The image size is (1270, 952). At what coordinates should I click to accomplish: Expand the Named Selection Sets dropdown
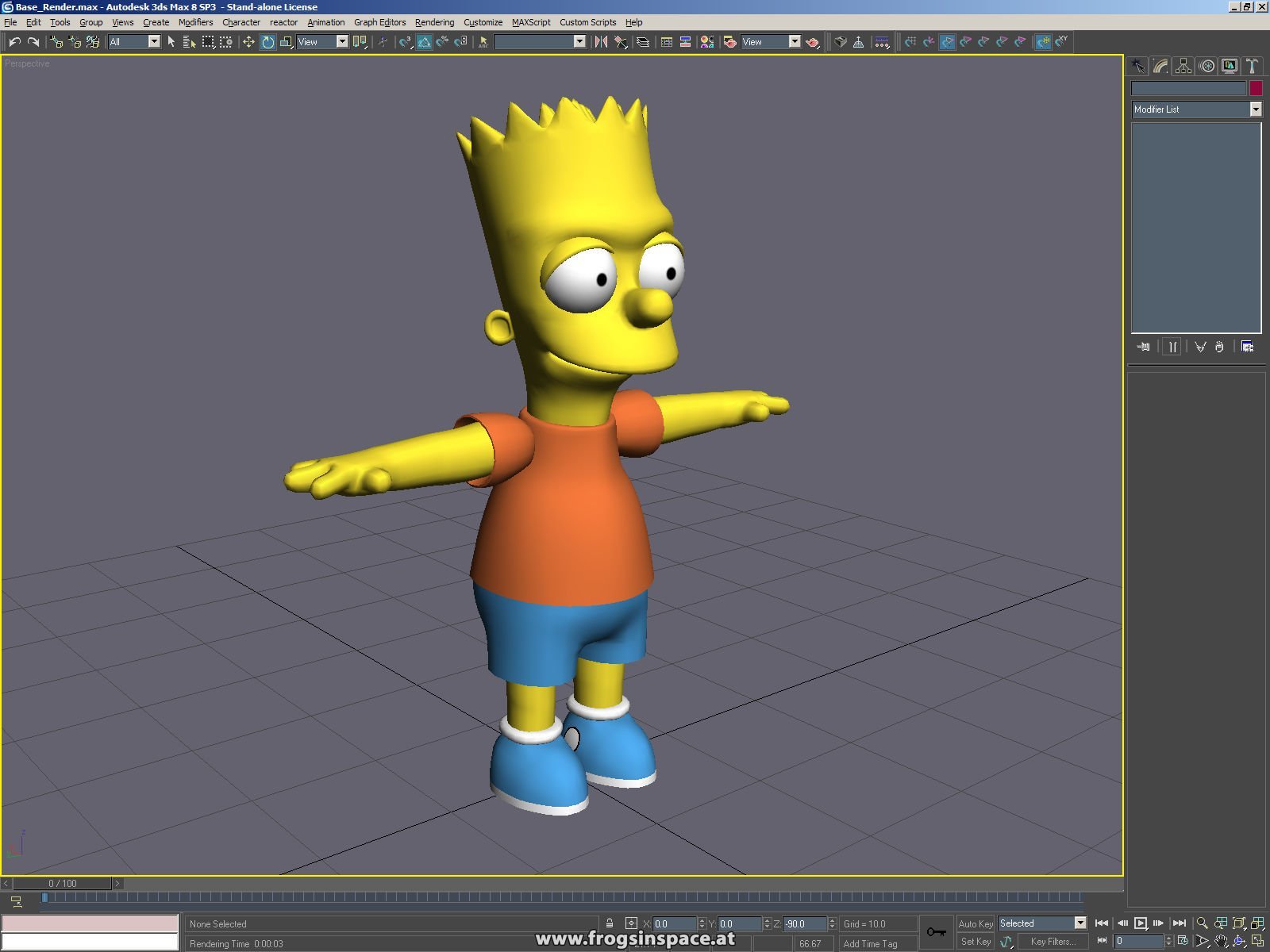(x=540, y=42)
